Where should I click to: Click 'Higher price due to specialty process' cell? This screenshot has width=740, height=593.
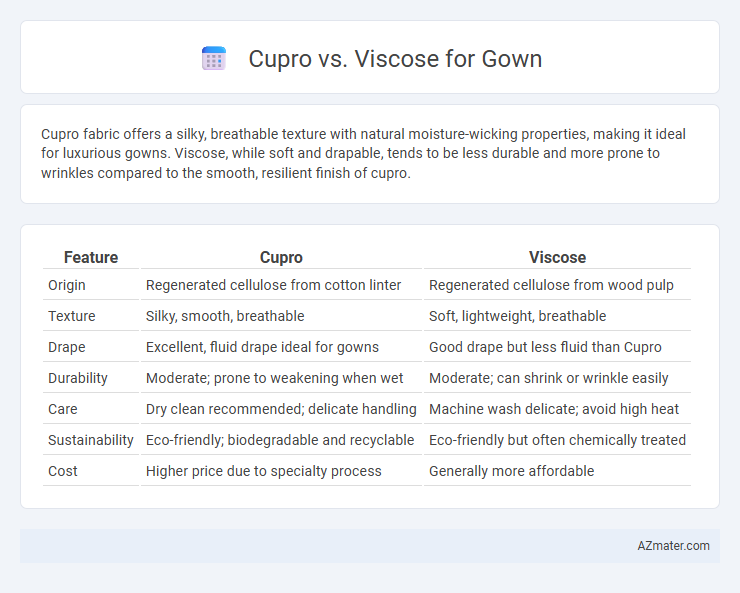[263, 471]
